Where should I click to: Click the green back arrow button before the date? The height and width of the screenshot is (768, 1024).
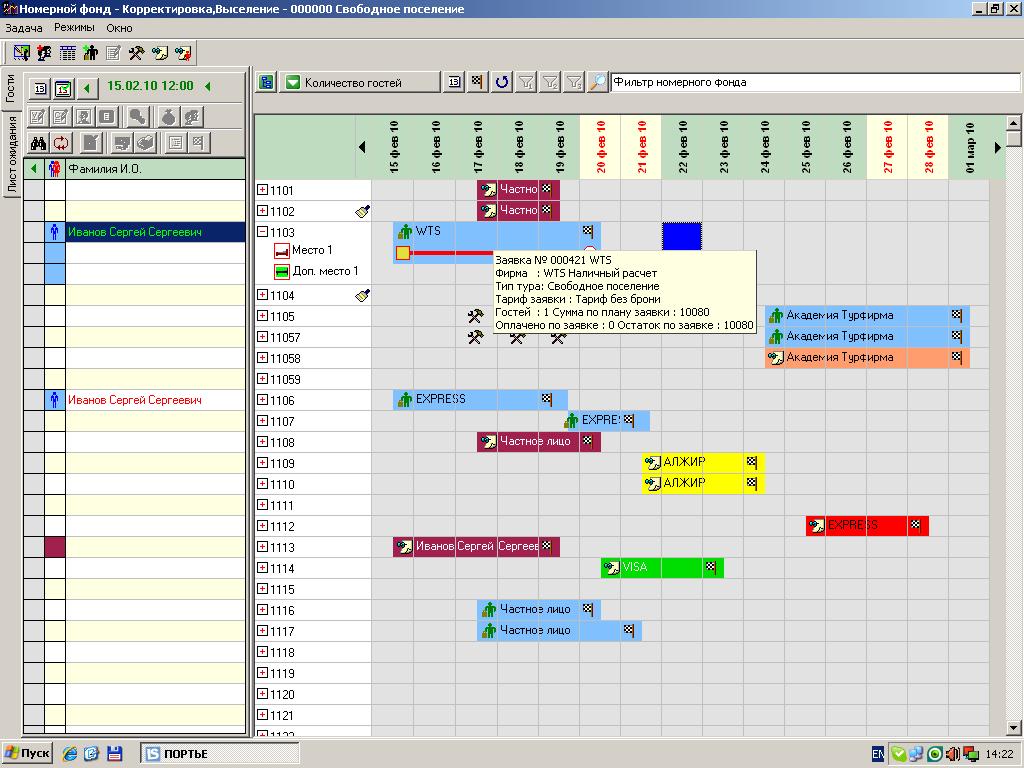(x=88, y=88)
